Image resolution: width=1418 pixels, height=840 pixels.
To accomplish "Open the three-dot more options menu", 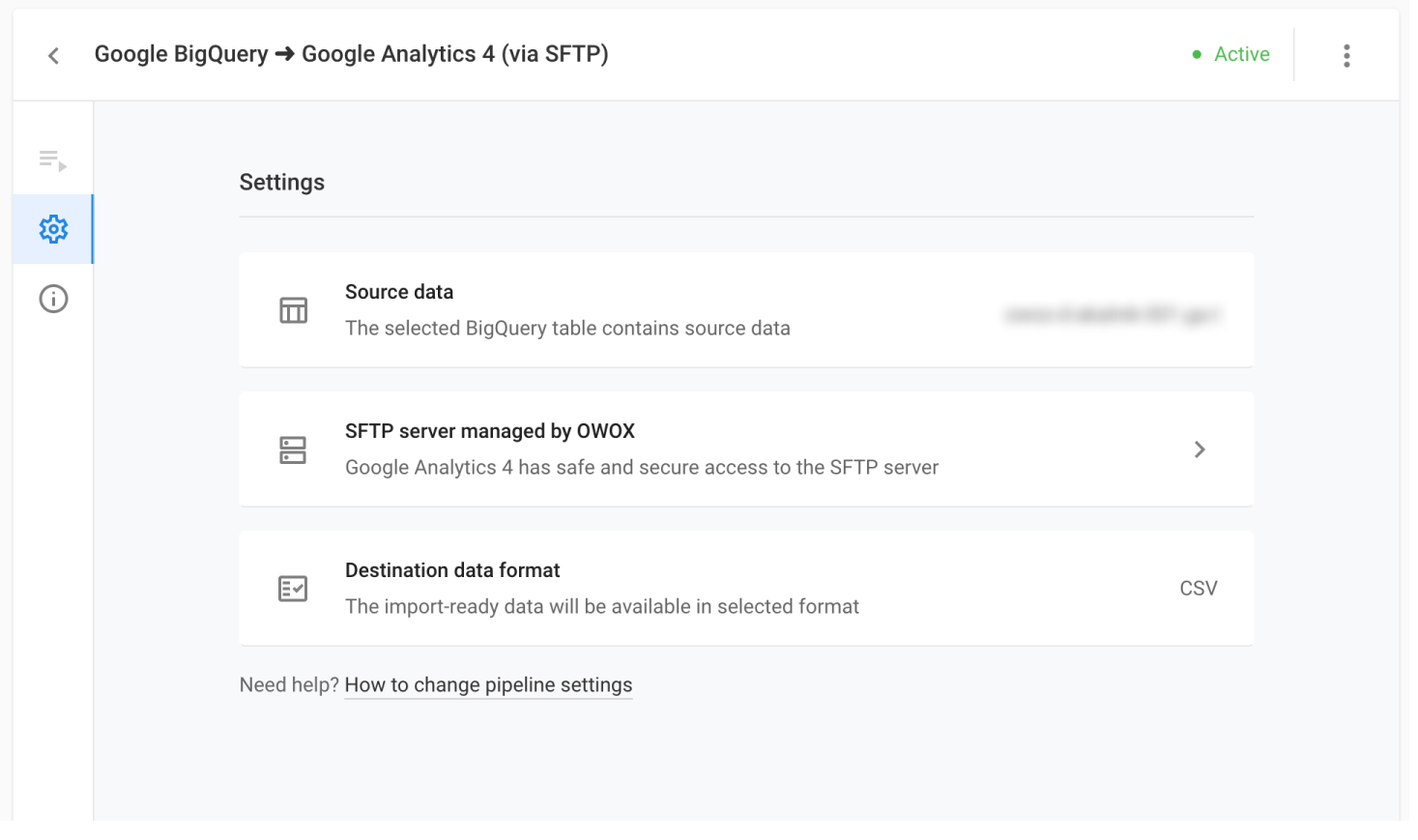I will point(1346,55).
